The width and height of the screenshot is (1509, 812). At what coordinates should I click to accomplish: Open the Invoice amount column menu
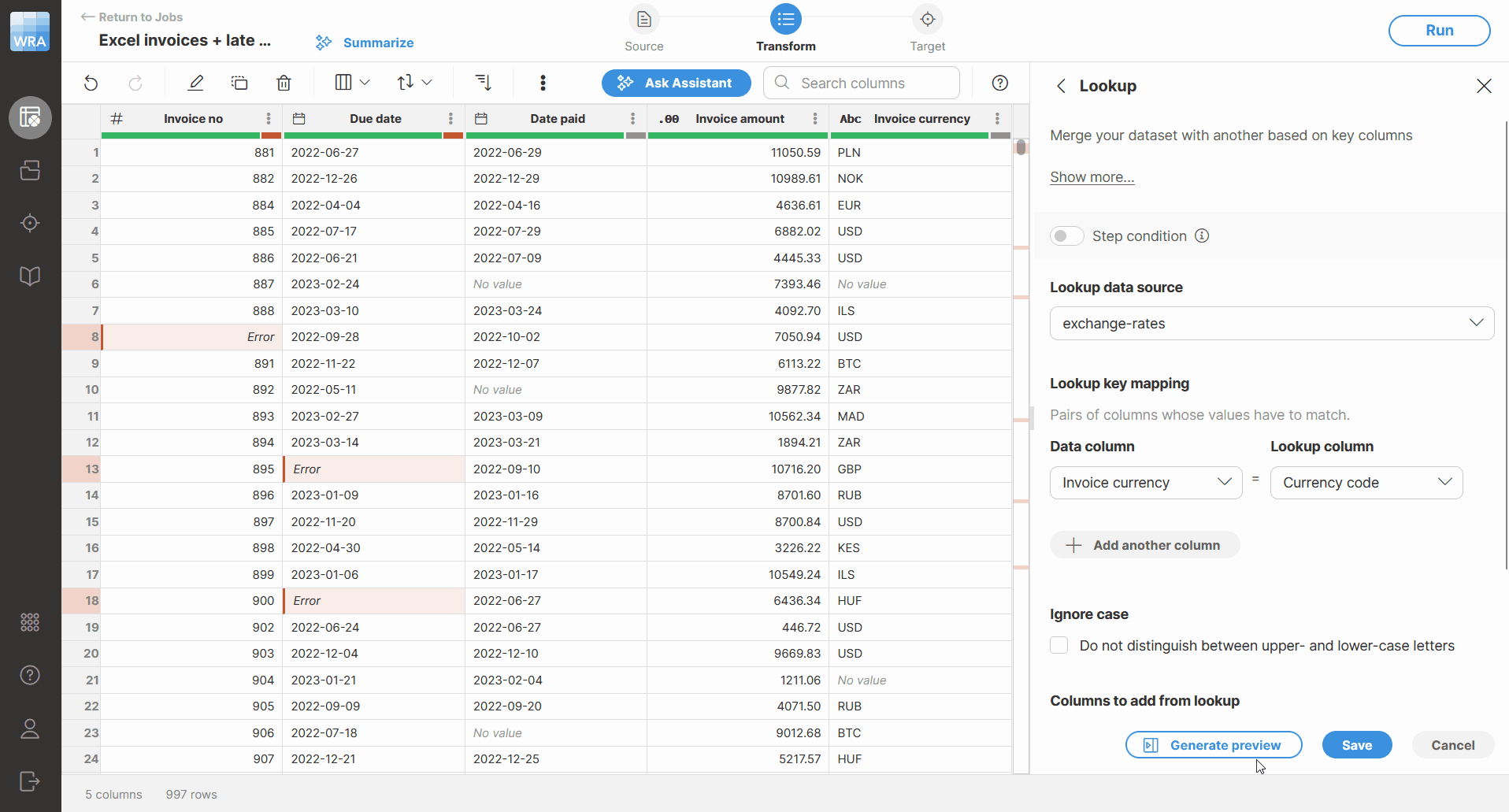815,119
